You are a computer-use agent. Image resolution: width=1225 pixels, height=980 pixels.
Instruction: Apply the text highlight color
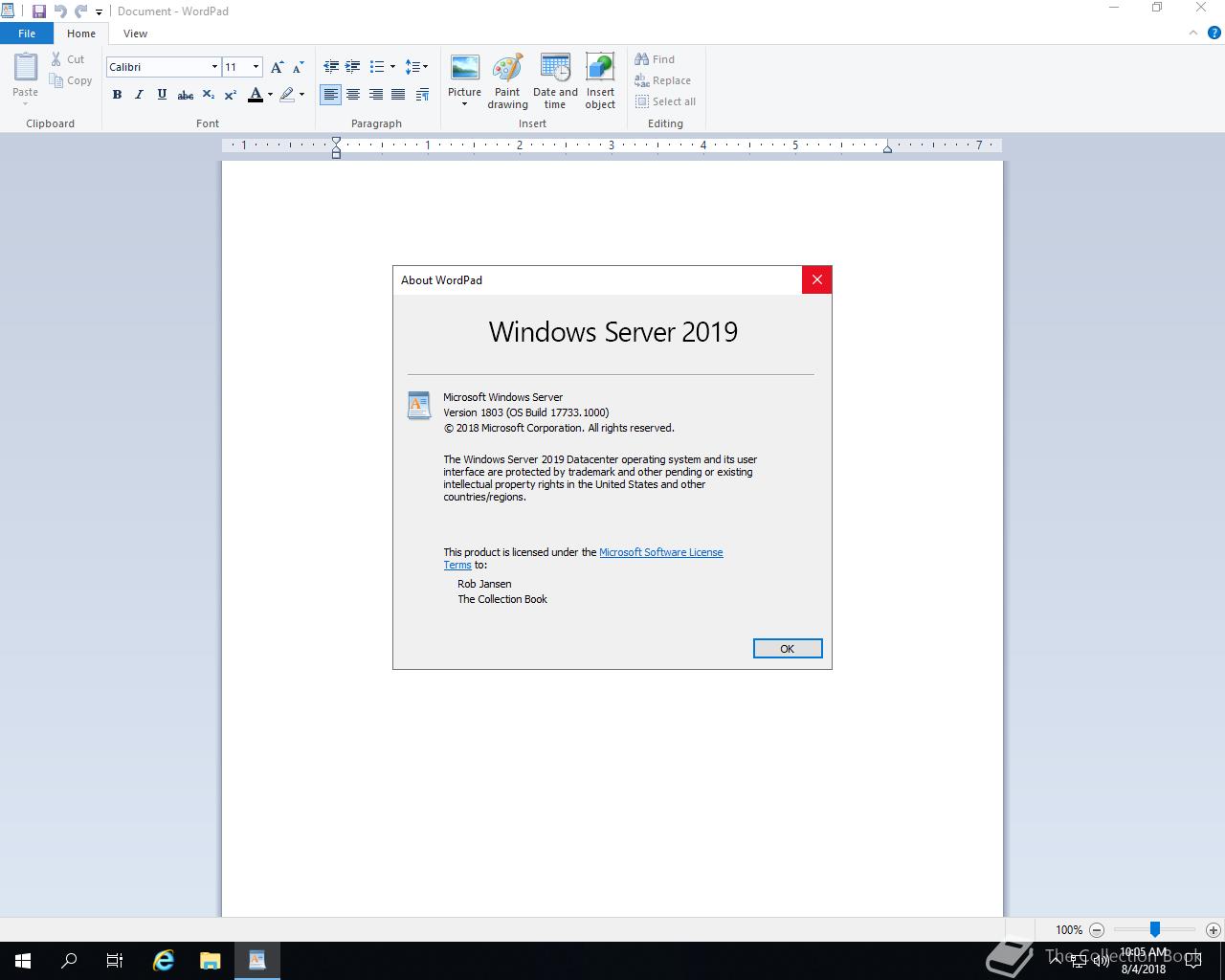click(286, 95)
